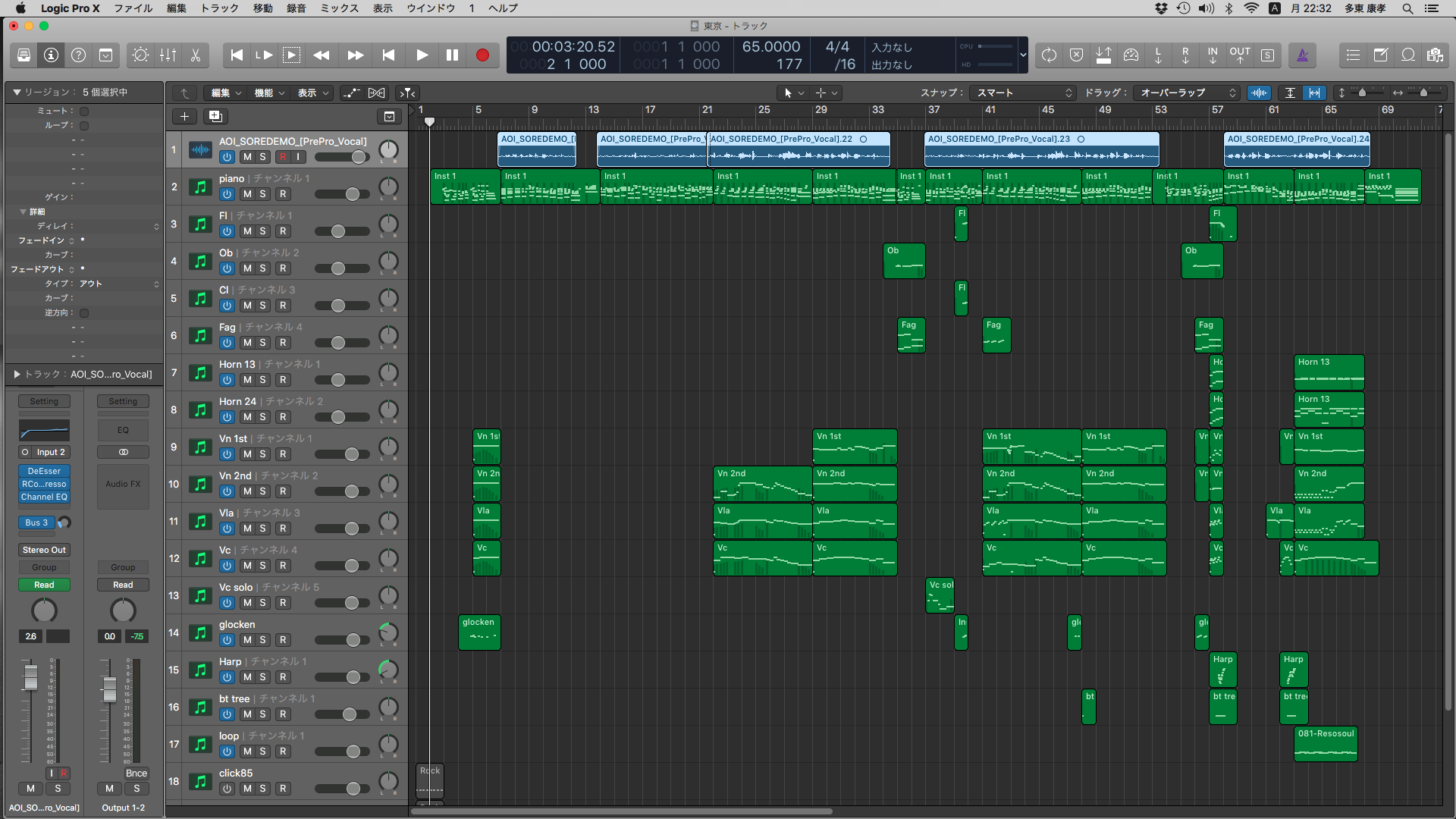Screen dimensions: 1456x819
Task: Enable the ミュート checkbox in region inspector
Action: point(84,111)
